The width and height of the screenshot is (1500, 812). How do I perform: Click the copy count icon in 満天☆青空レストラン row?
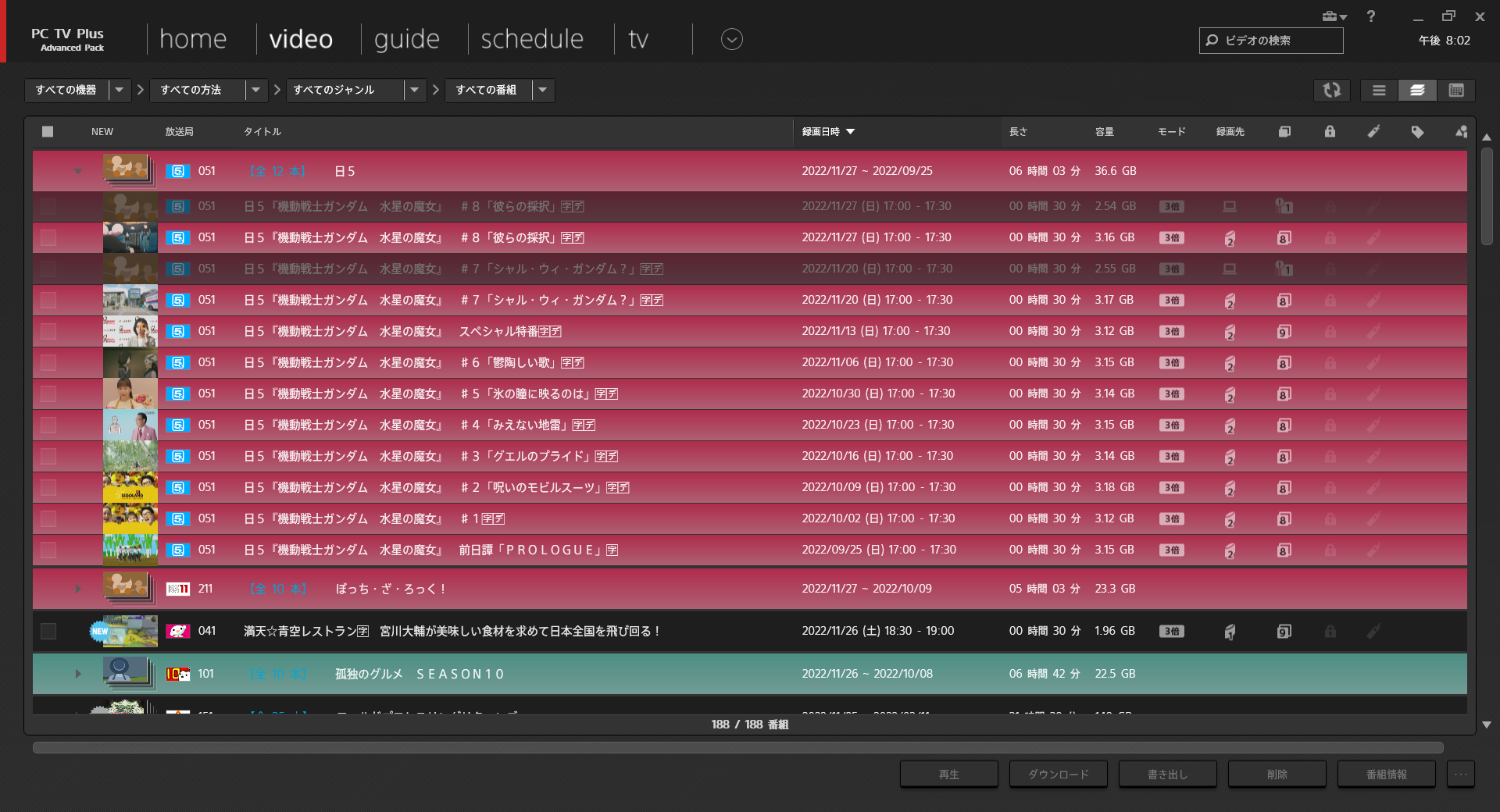pyautogui.click(x=1284, y=632)
